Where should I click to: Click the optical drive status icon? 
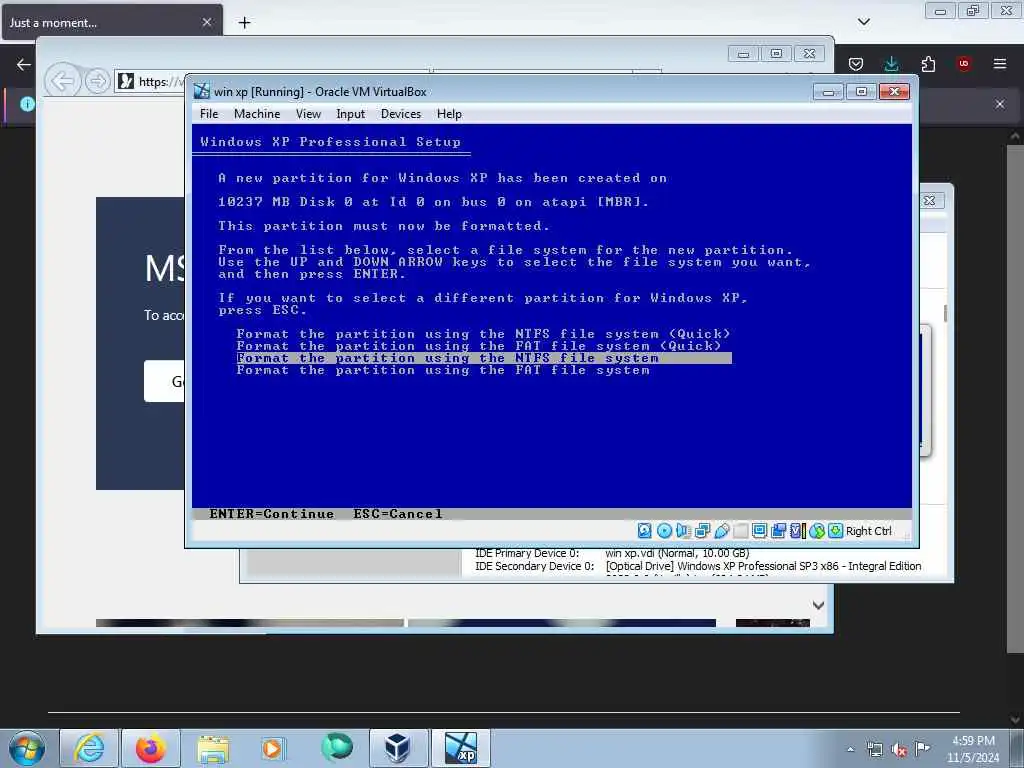664,531
